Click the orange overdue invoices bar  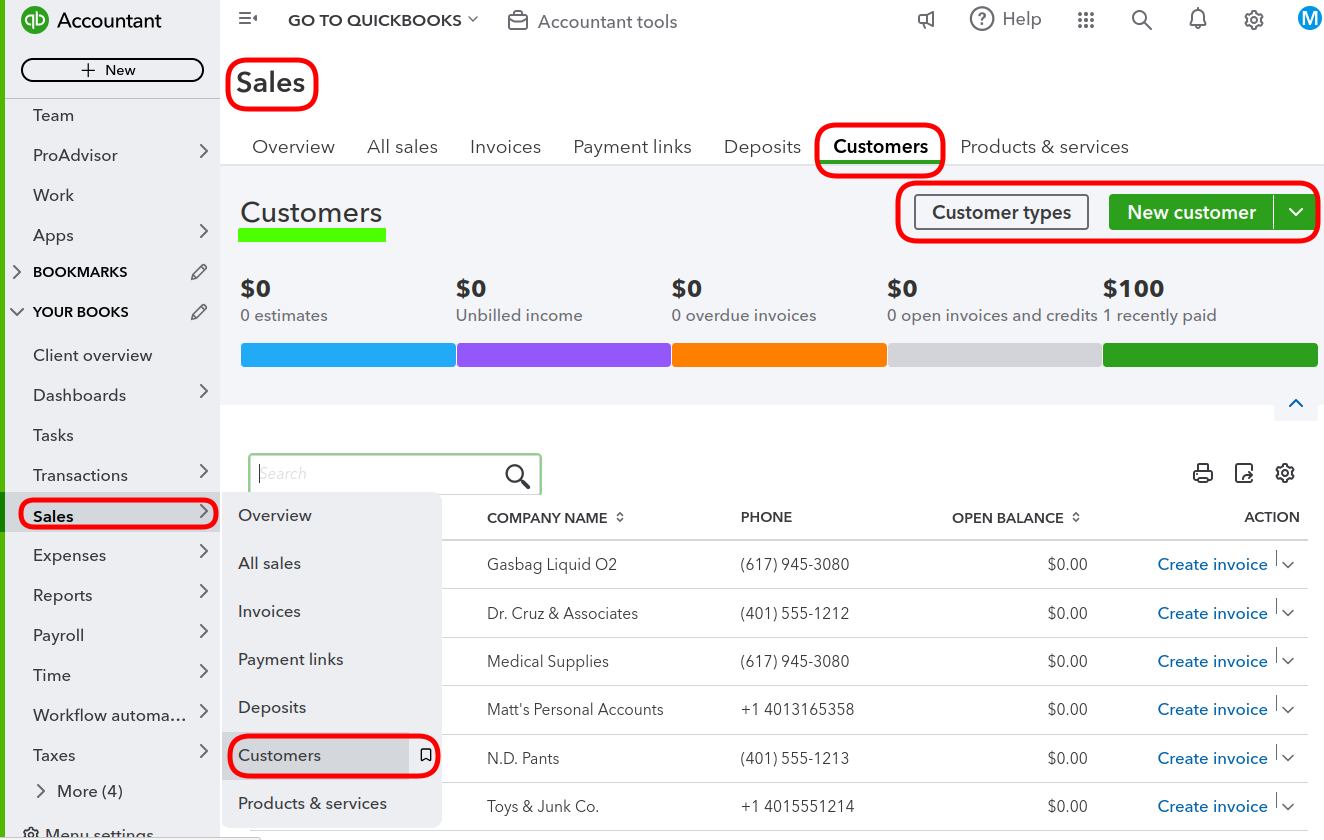point(779,355)
